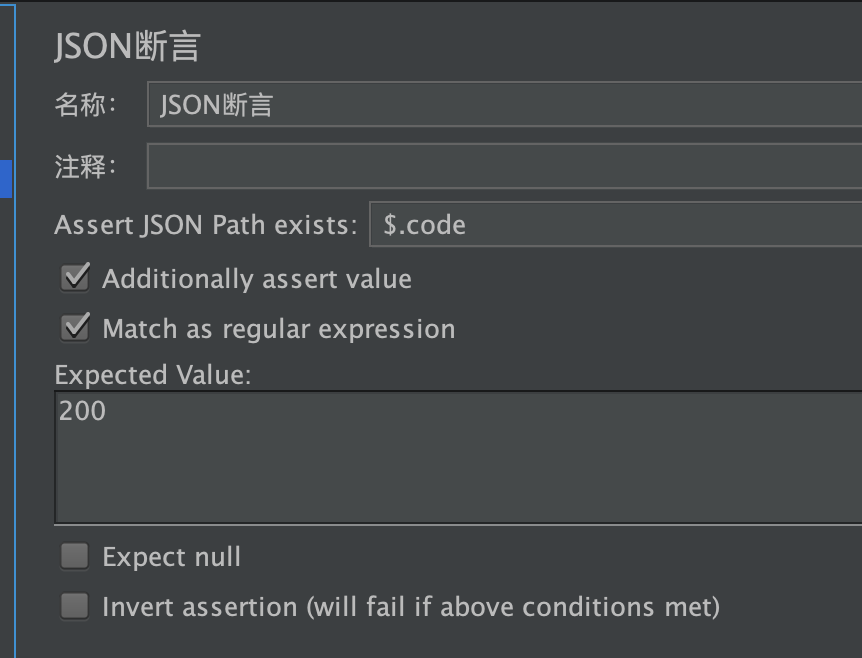Disable Match as regular expression checkbox

pyautogui.click(x=75, y=328)
